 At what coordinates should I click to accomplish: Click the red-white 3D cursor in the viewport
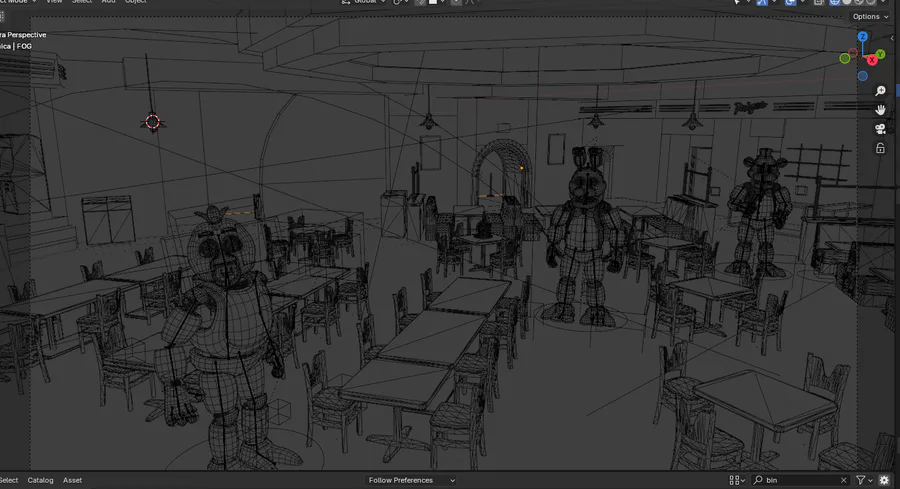pos(153,122)
